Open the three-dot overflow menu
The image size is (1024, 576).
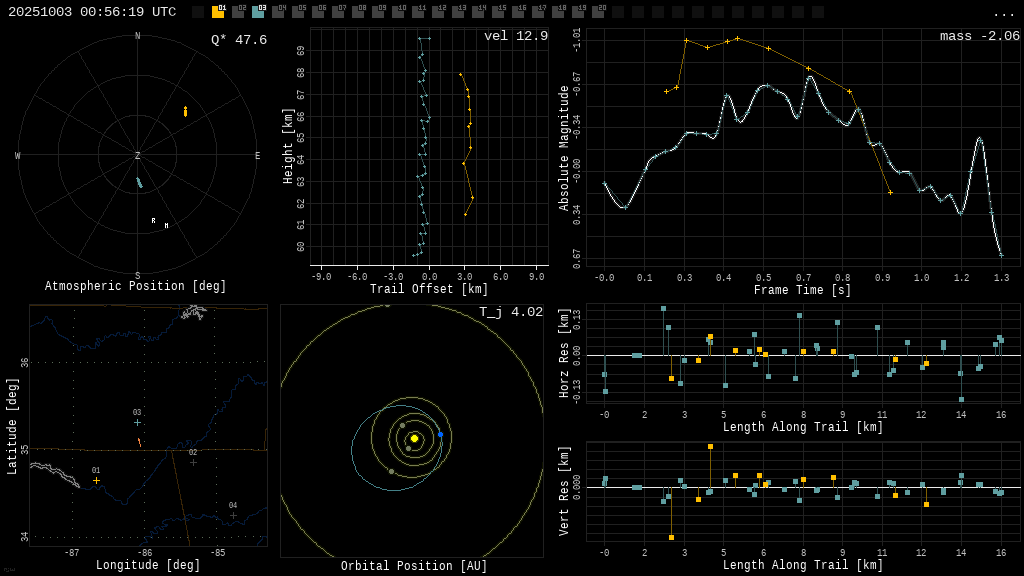(1003, 13)
